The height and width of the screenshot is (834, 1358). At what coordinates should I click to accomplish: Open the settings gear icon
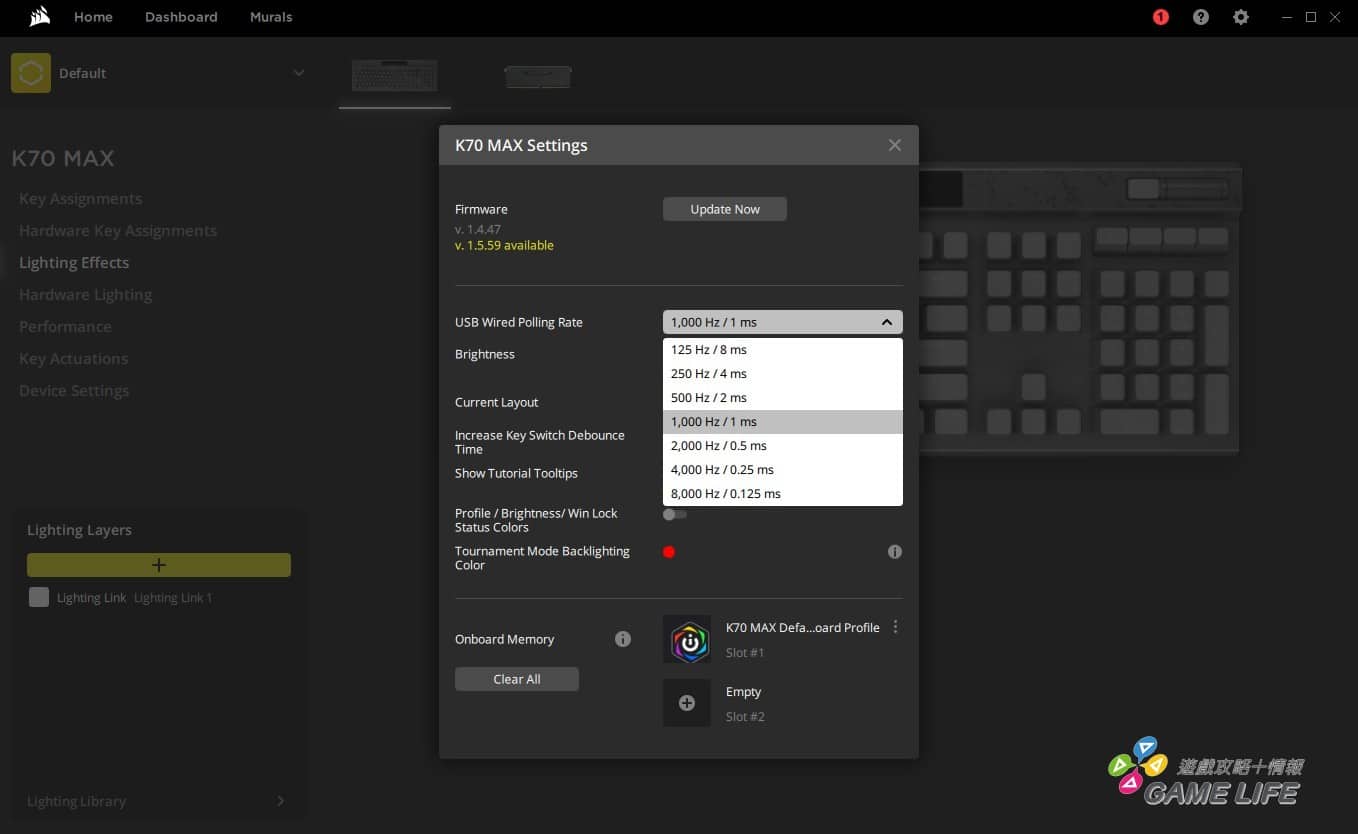[1240, 17]
